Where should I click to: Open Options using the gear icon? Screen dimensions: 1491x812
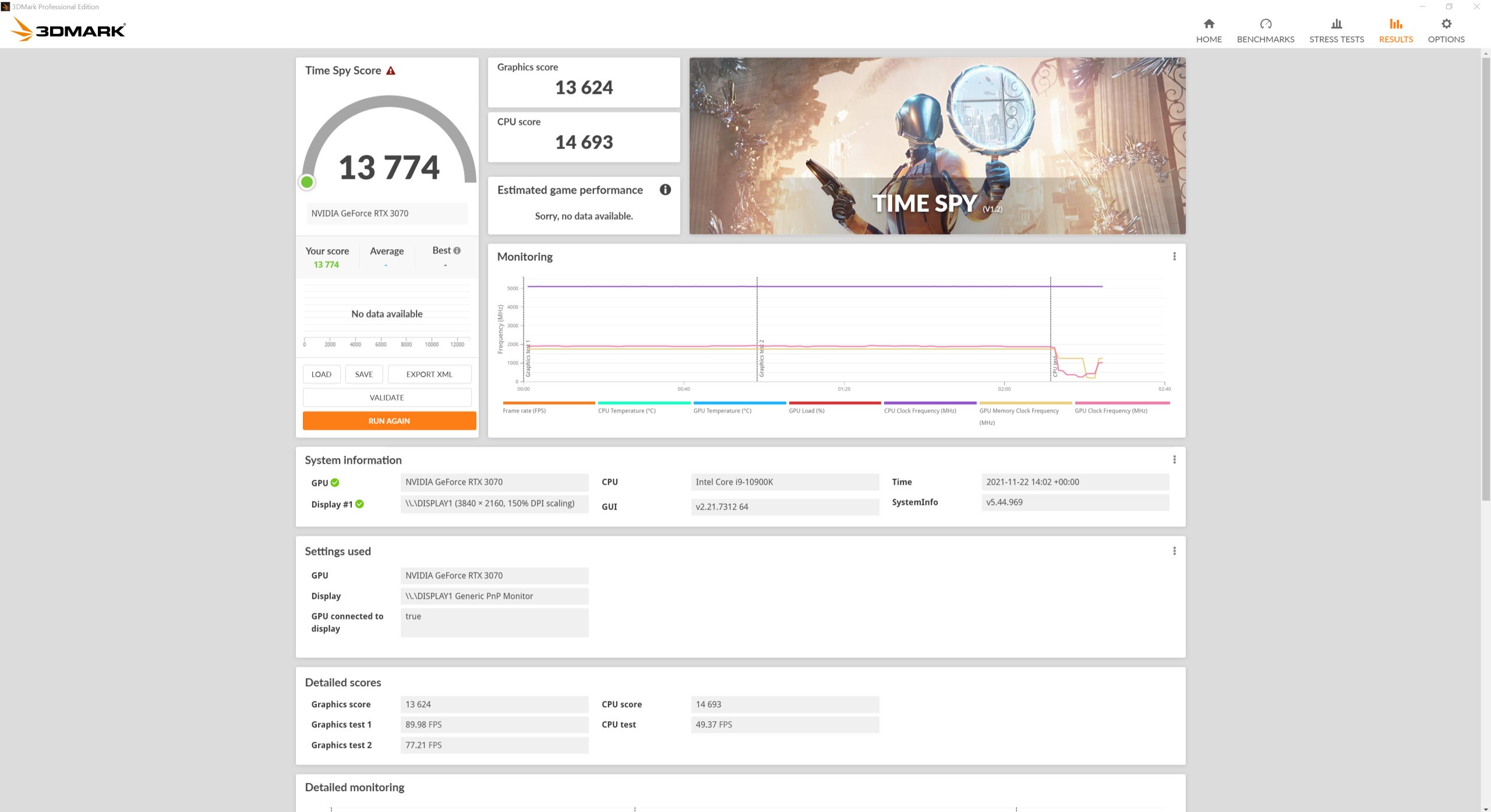click(1446, 24)
